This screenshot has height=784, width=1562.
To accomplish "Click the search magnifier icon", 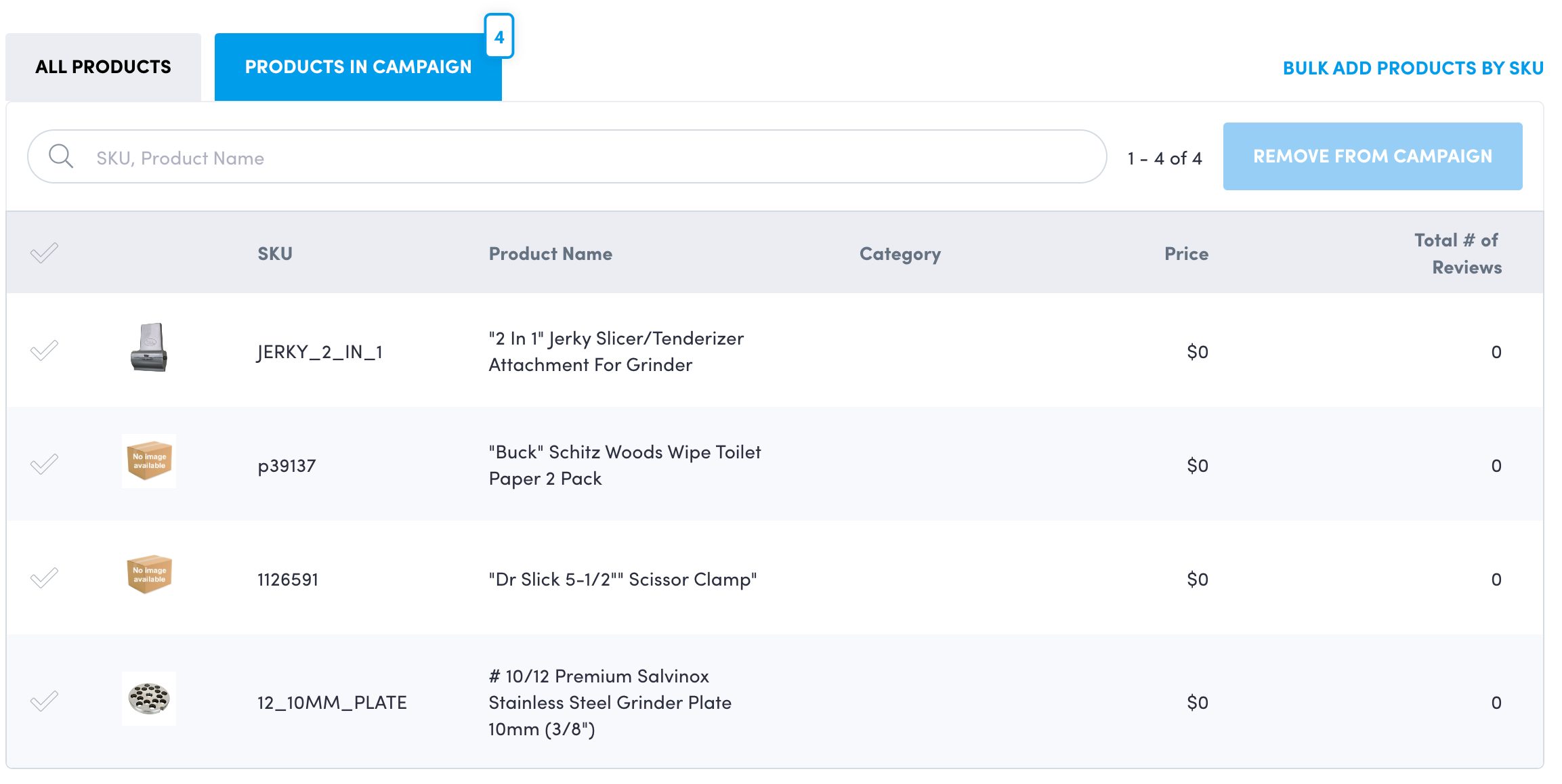I will pos(61,156).
